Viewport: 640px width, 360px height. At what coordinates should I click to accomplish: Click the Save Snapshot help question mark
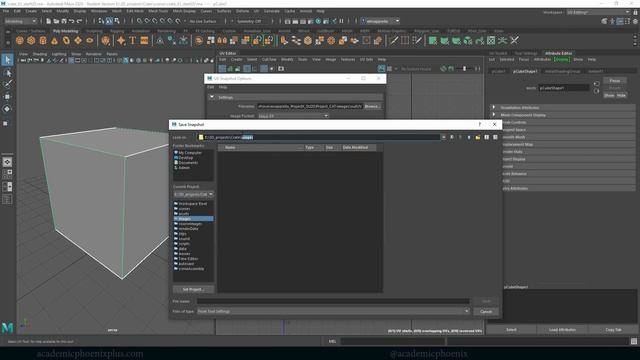pyautogui.click(x=480, y=124)
